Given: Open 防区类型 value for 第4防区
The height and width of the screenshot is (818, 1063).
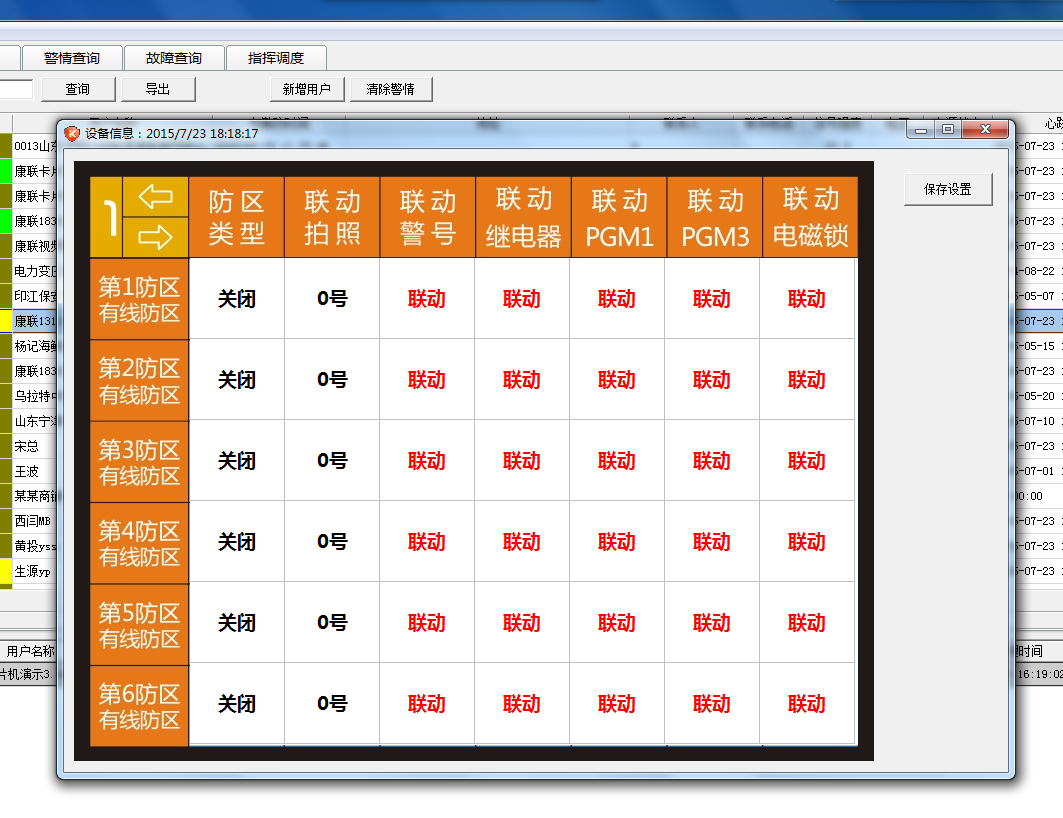Looking at the screenshot, I should pyautogui.click(x=237, y=542).
